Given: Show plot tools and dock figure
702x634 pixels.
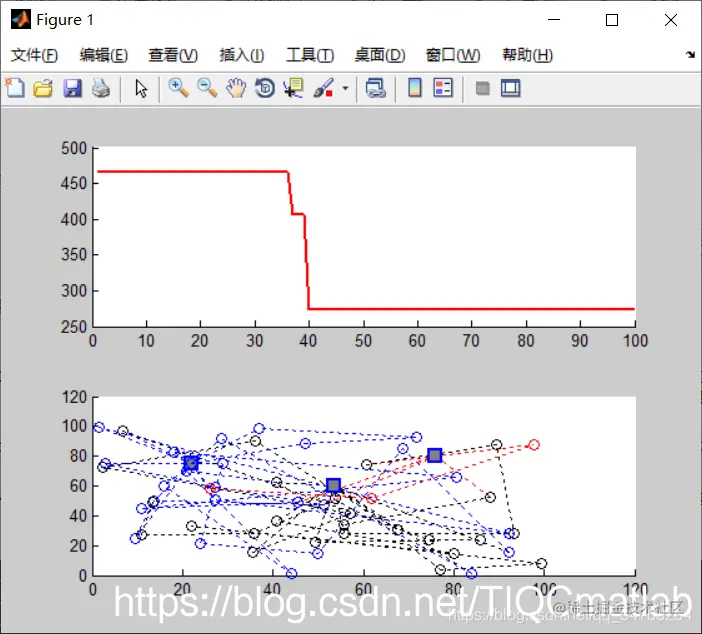Looking at the screenshot, I should 510,88.
